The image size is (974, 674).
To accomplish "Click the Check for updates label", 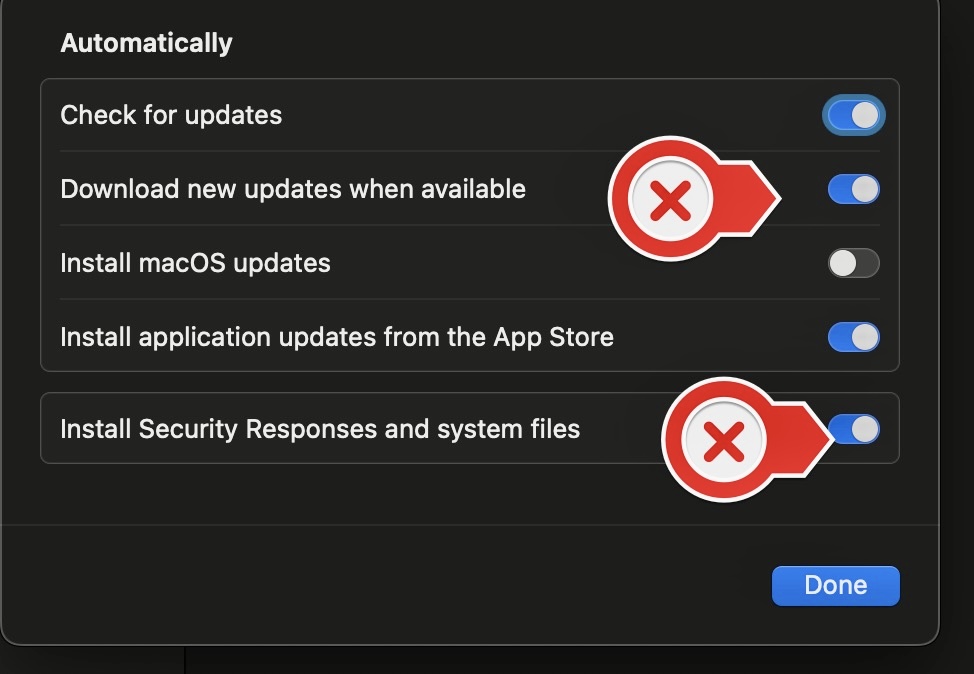I will (x=171, y=115).
